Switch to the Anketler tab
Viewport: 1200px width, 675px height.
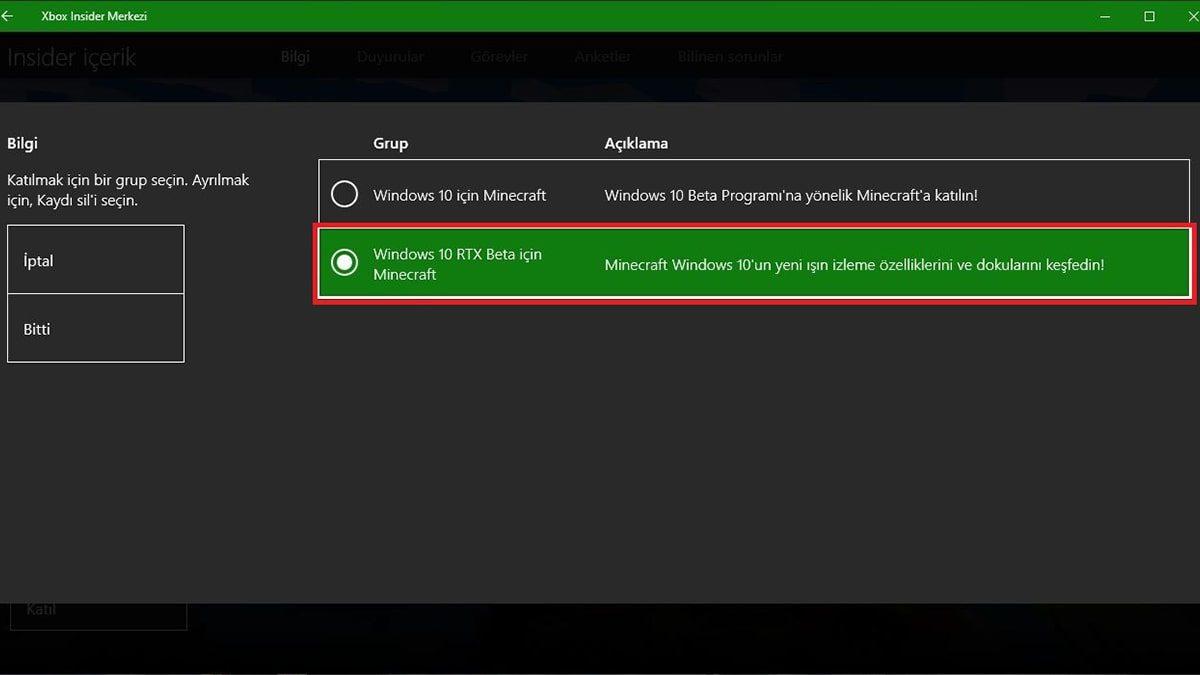click(x=602, y=57)
